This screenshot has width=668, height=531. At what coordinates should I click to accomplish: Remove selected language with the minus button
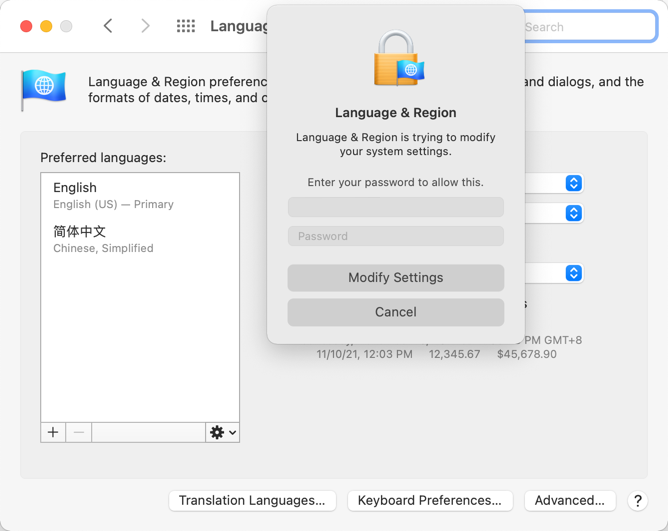point(79,432)
